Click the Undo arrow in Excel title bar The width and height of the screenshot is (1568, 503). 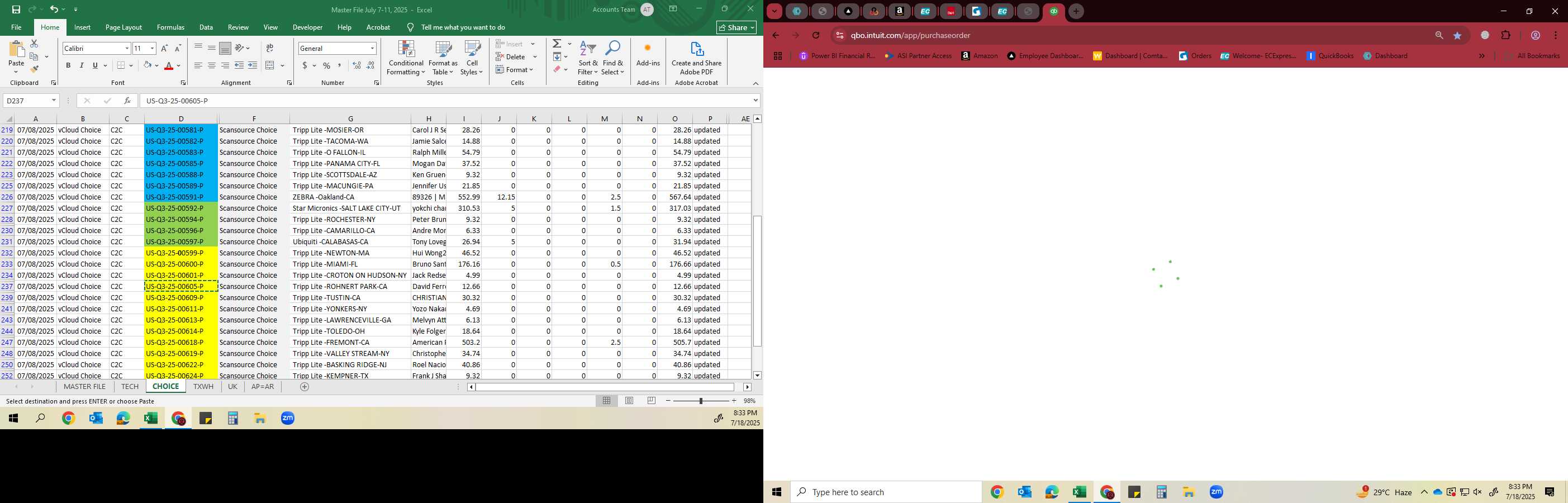[54, 10]
